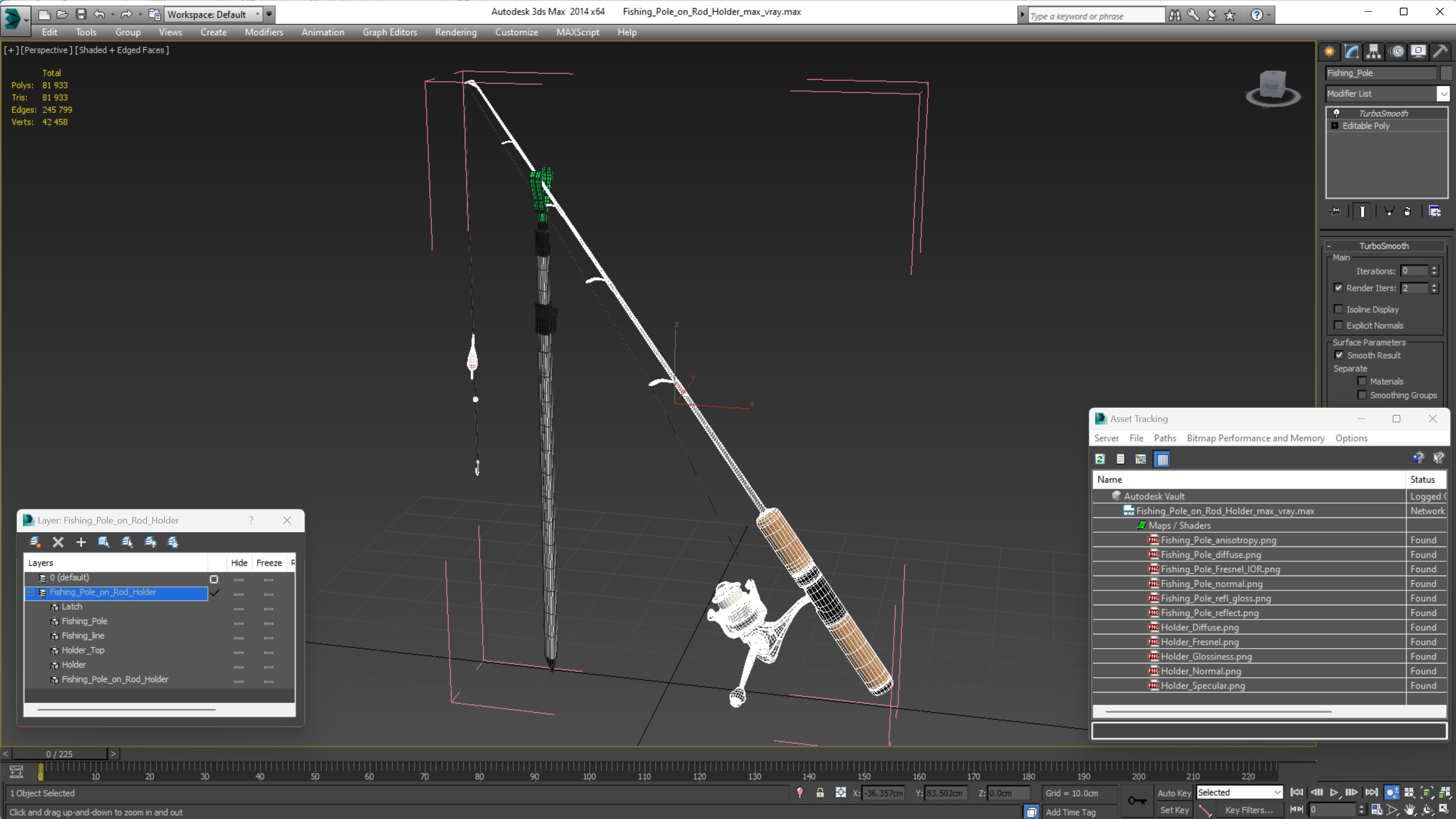Enable the Isoline Display checkbox
Image resolution: width=1456 pixels, height=819 pixels.
pyautogui.click(x=1338, y=309)
